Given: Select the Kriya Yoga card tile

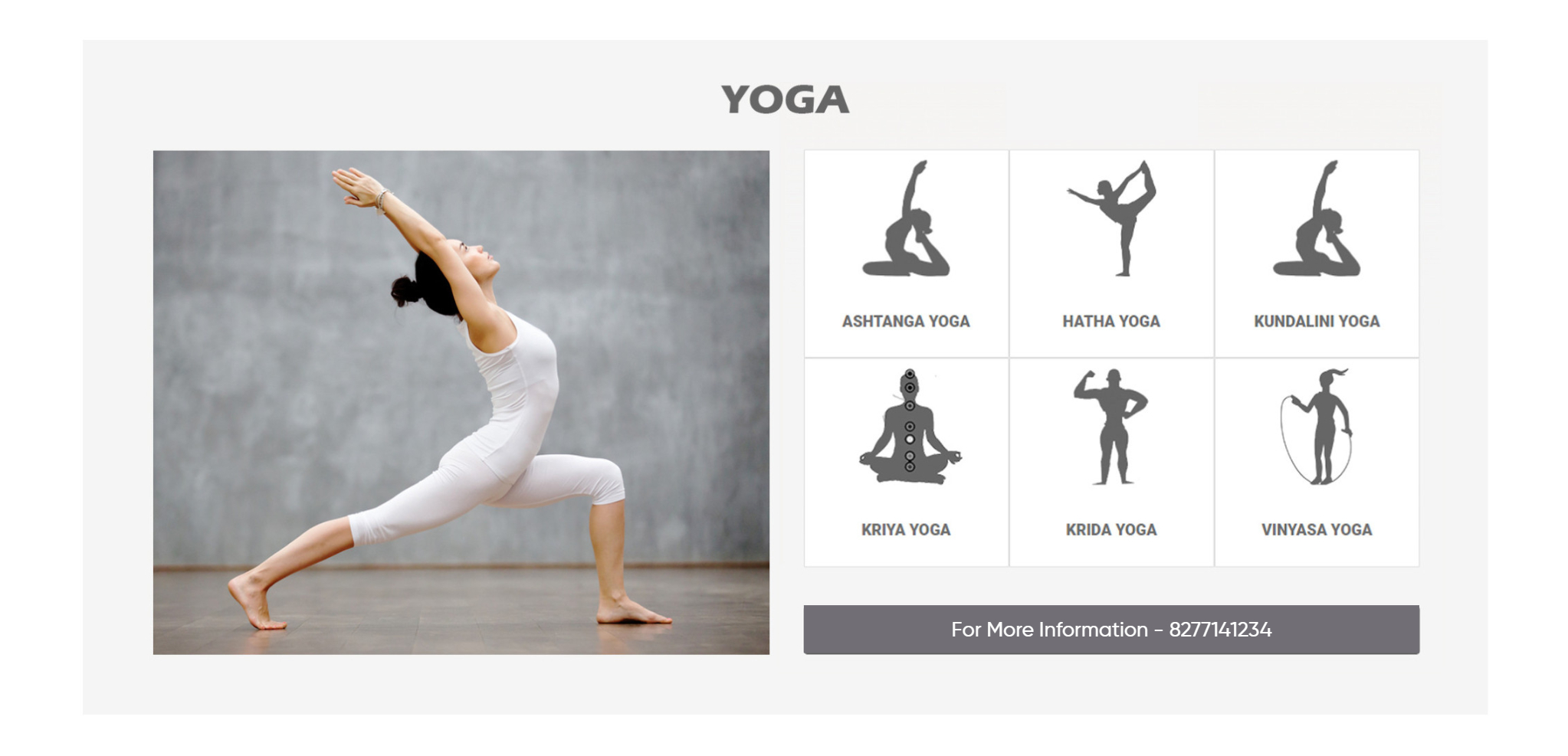Looking at the screenshot, I should [x=906, y=463].
